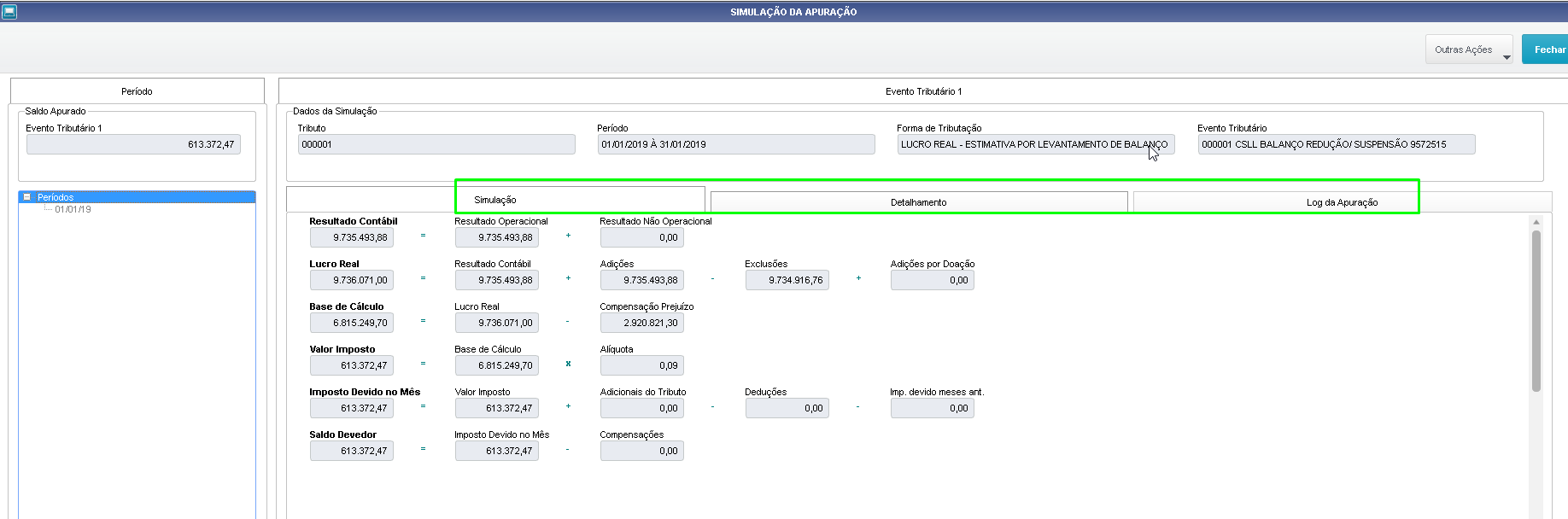Image resolution: width=1568 pixels, height=519 pixels.
Task: Click the Resultado Contábil bold-label value field
Action: [352, 237]
